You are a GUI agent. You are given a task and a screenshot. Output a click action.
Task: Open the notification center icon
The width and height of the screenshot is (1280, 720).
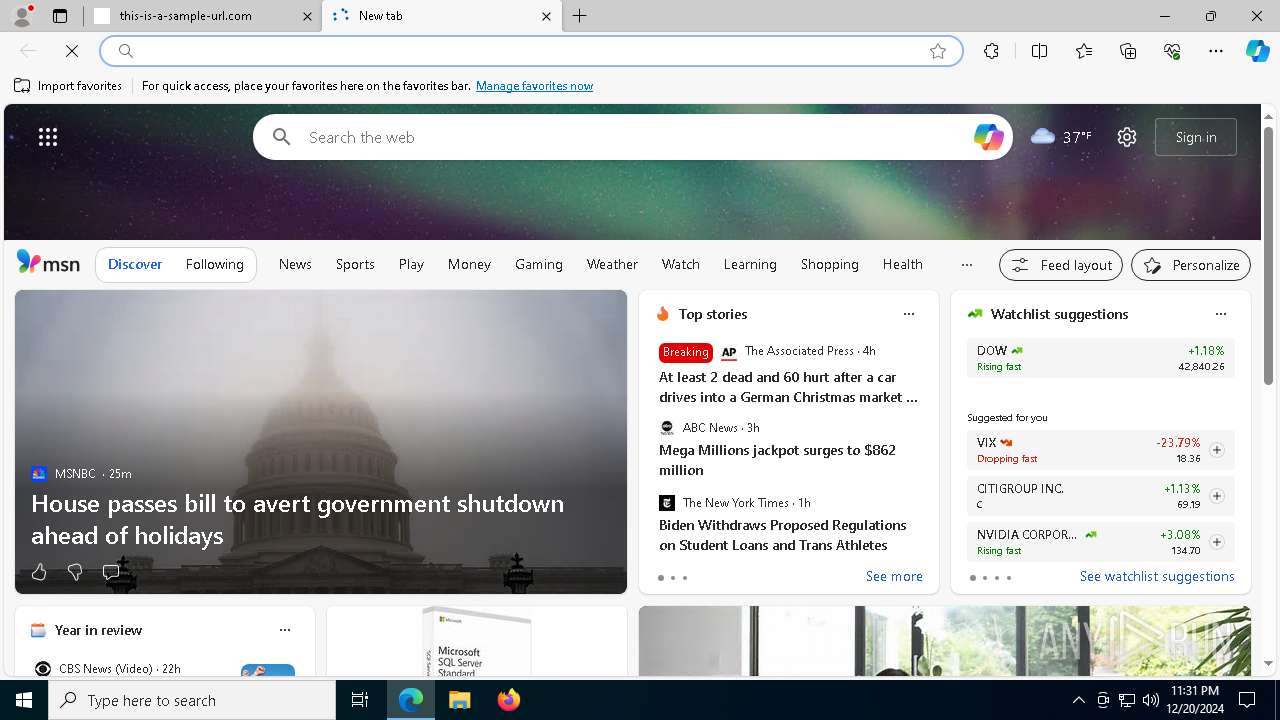click(x=1247, y=700)
